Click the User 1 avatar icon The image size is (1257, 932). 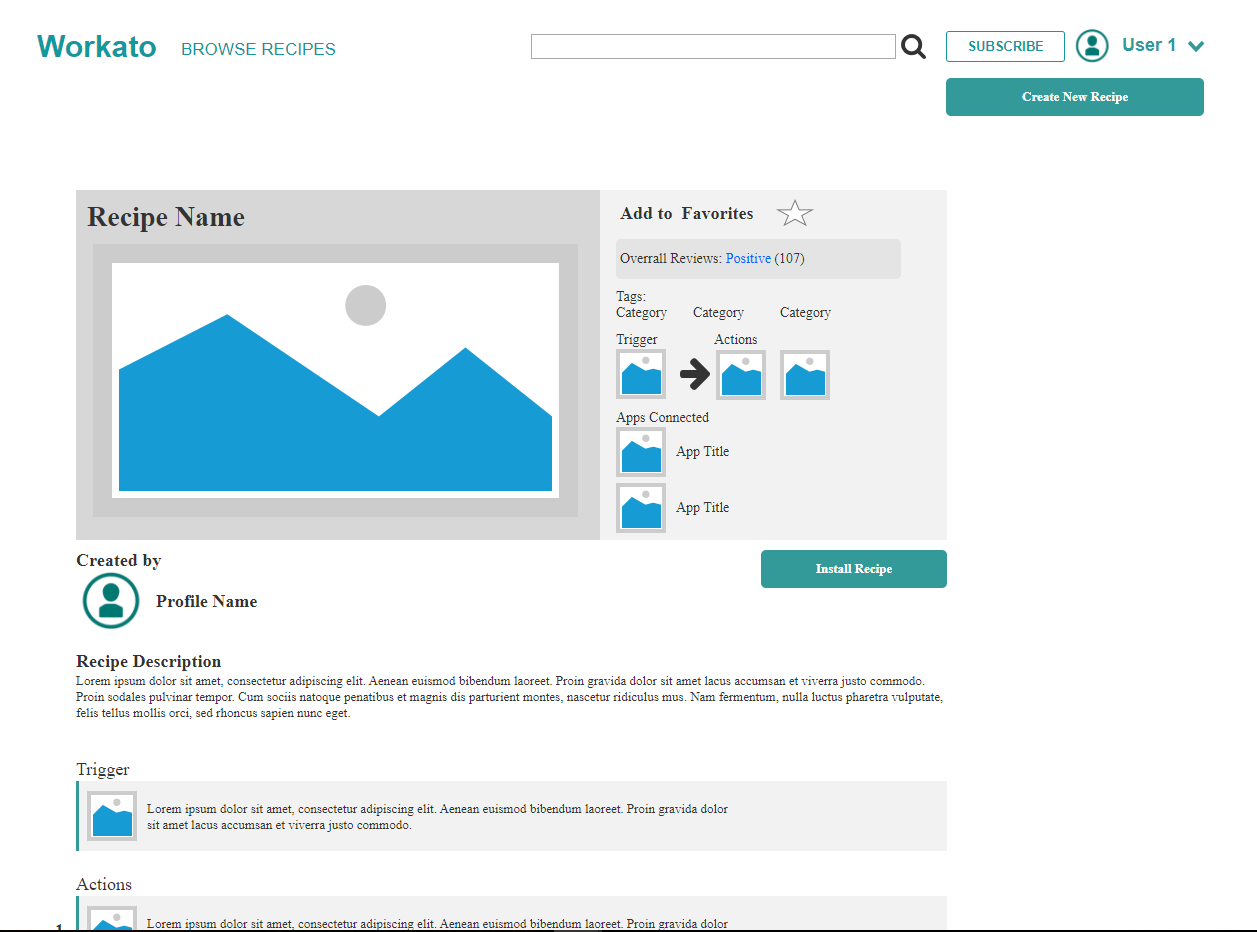(1092, 46)
